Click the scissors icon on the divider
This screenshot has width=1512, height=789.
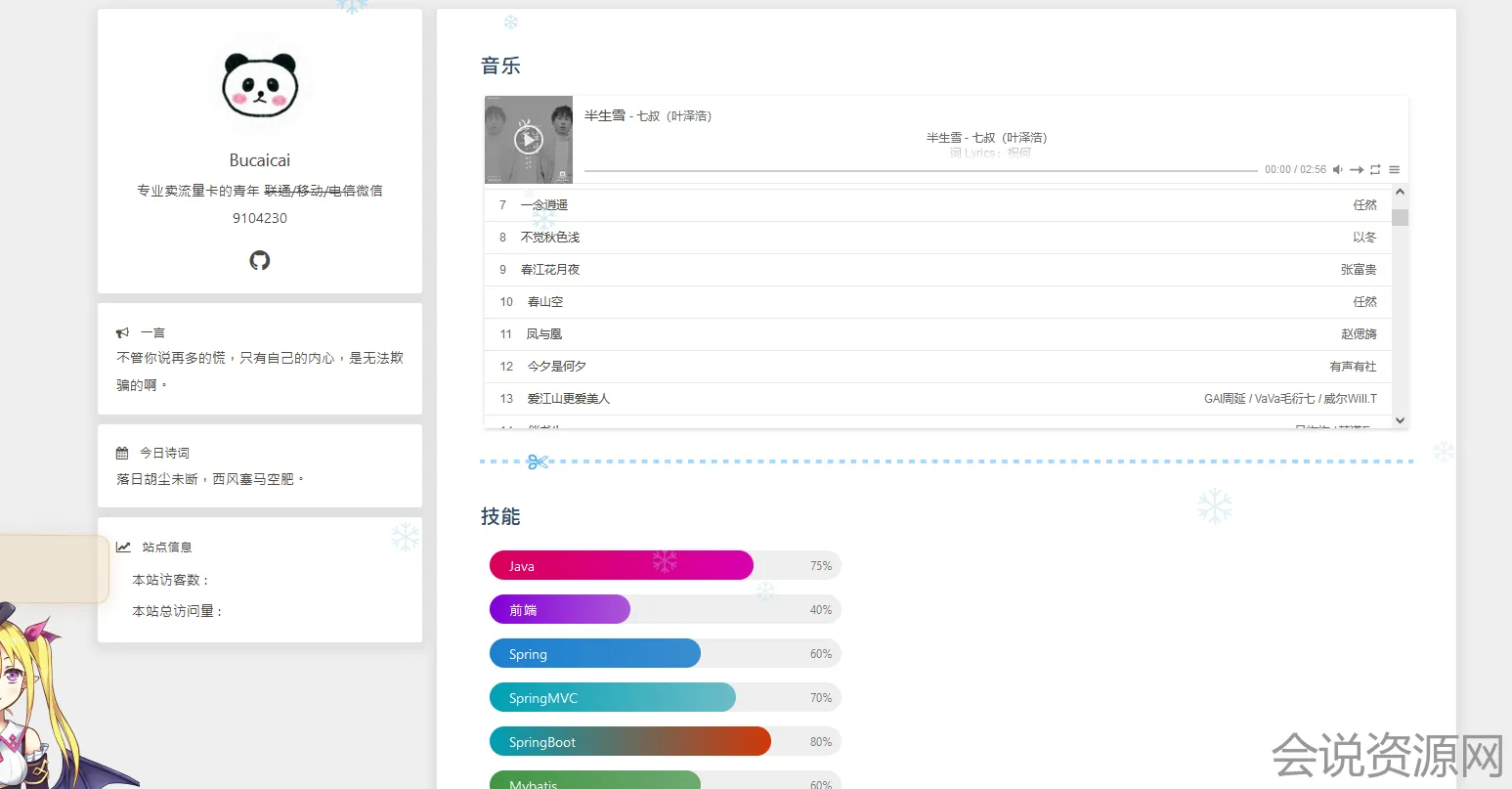[537, 461]
